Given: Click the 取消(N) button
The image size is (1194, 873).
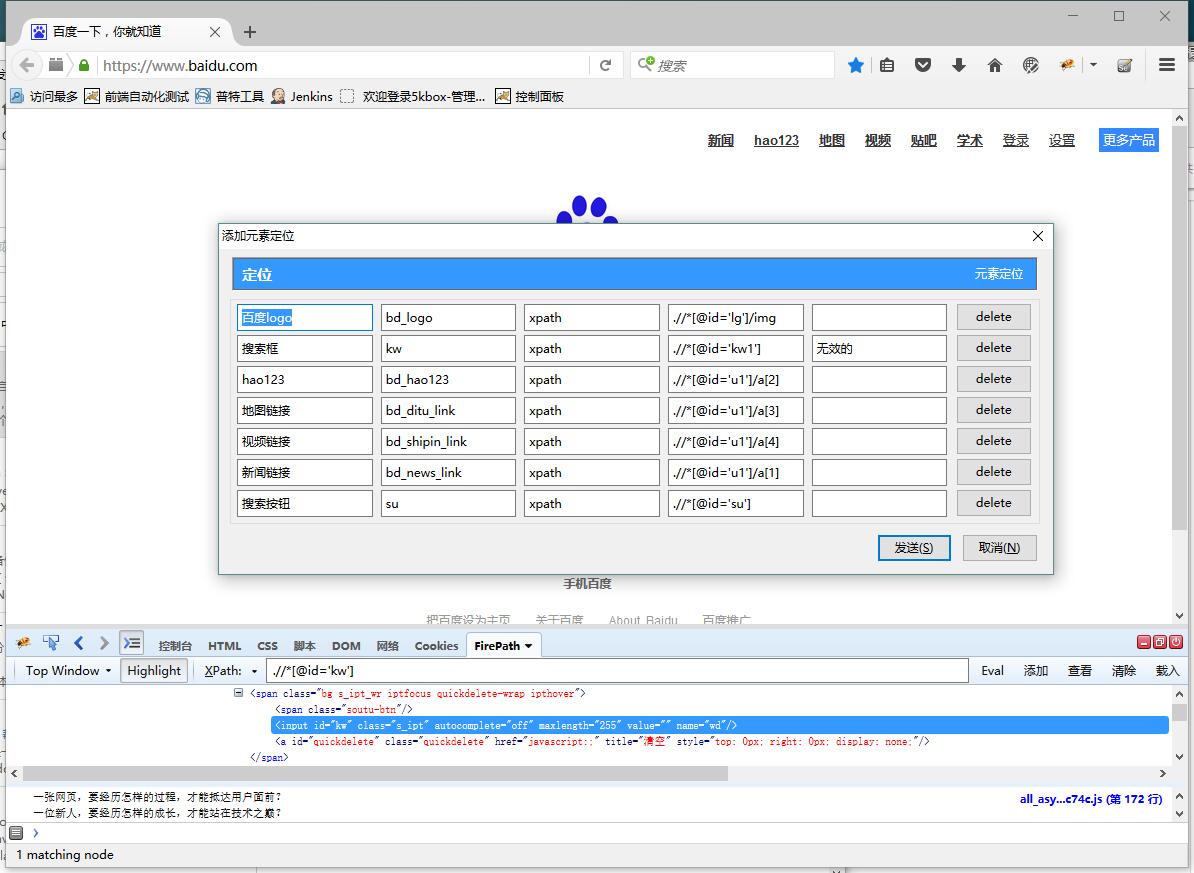Looking at the screenshot, I should click(x=999, y=548).
